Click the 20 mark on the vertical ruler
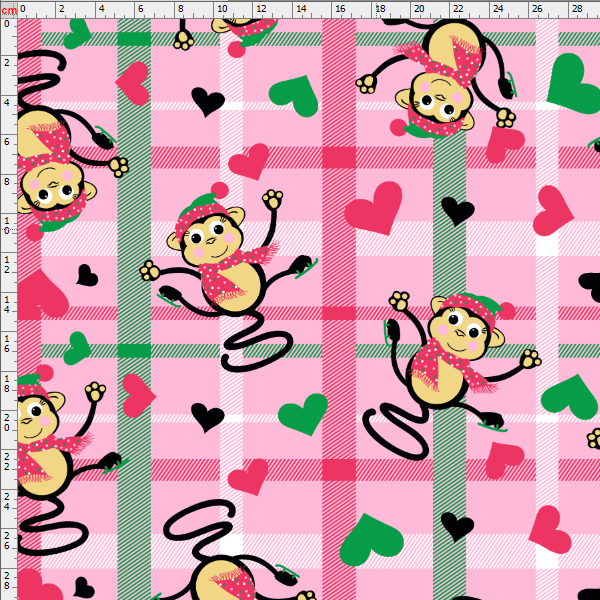Image resolution: width=600 pixels, height=600 pixels. [7, 422]
